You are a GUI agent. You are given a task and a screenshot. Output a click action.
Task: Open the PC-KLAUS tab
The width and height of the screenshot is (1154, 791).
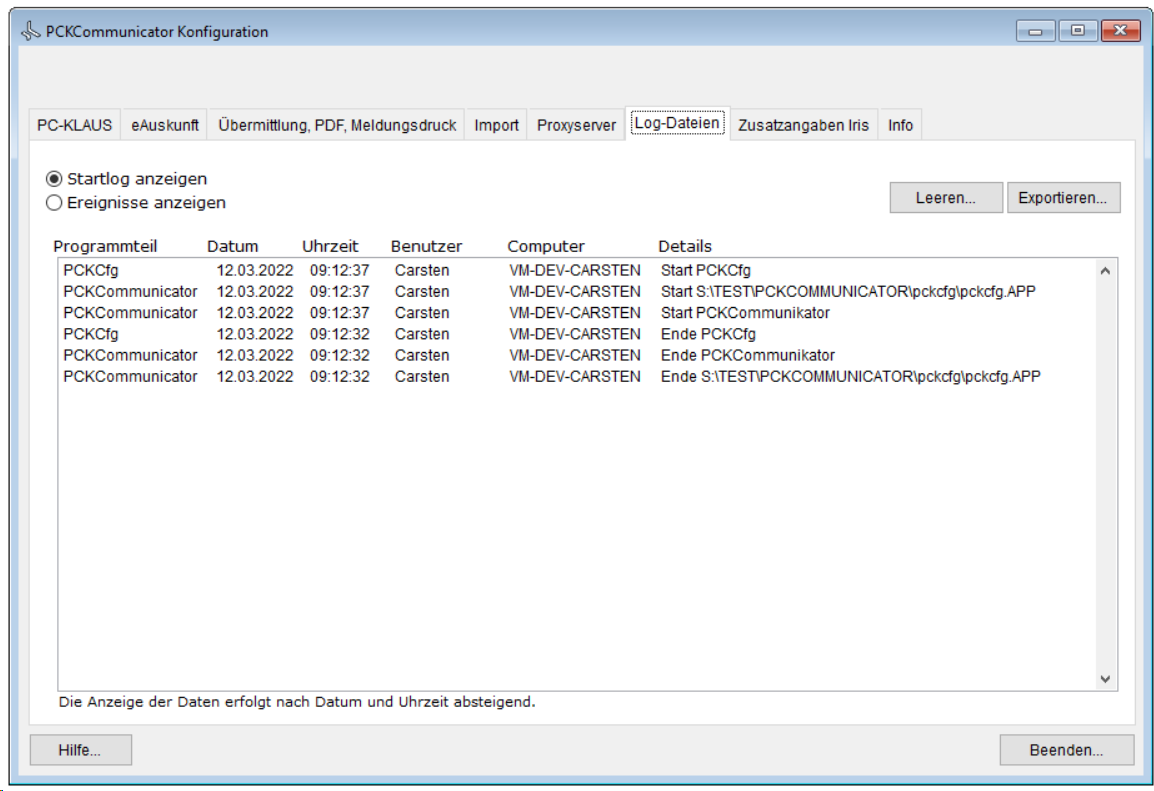pyautogui.click(x=75, y=125)
